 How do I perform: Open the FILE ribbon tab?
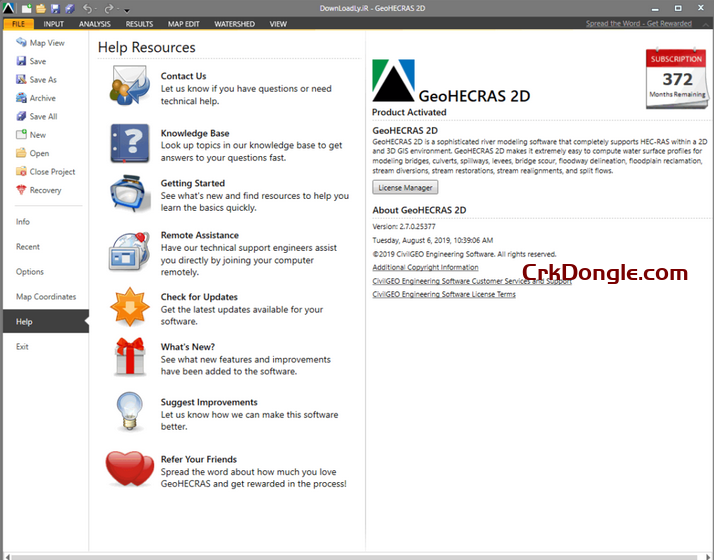(x=19, y=24)
